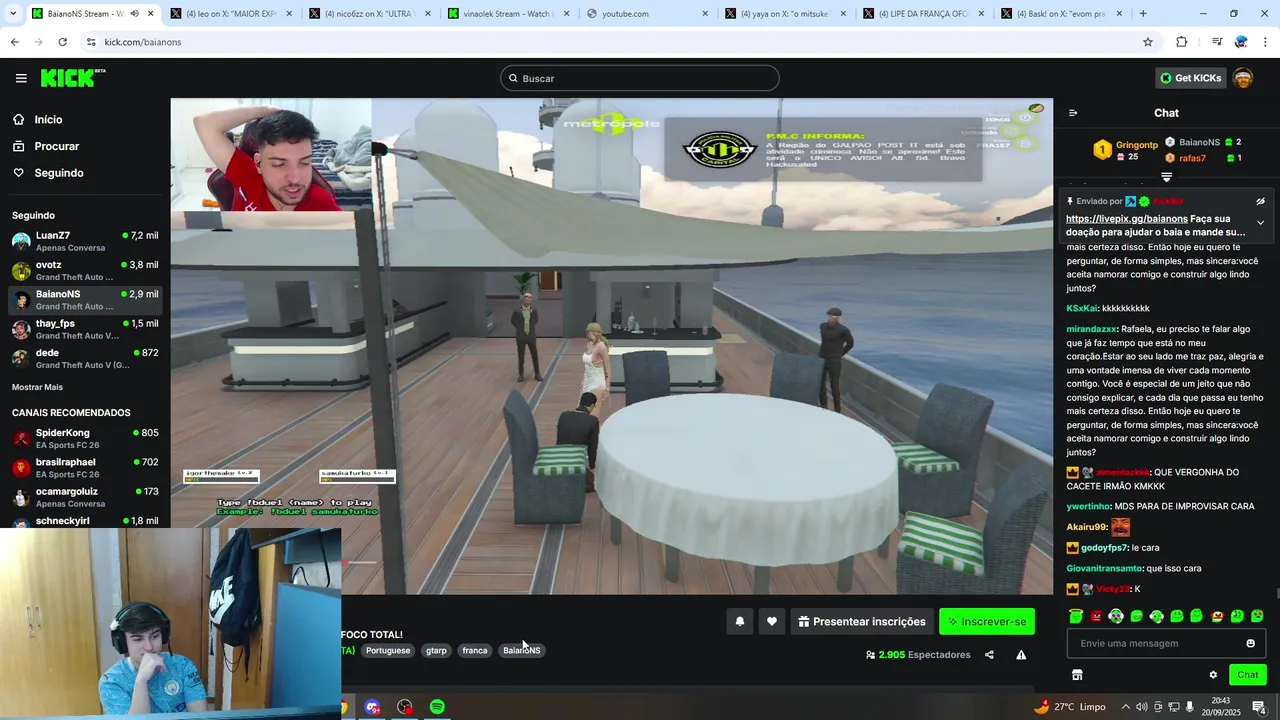Image resolution: width=1280 pixels, height=720 pixels.
Task: Open the chat shop icon
Action: click(1077, 675)
